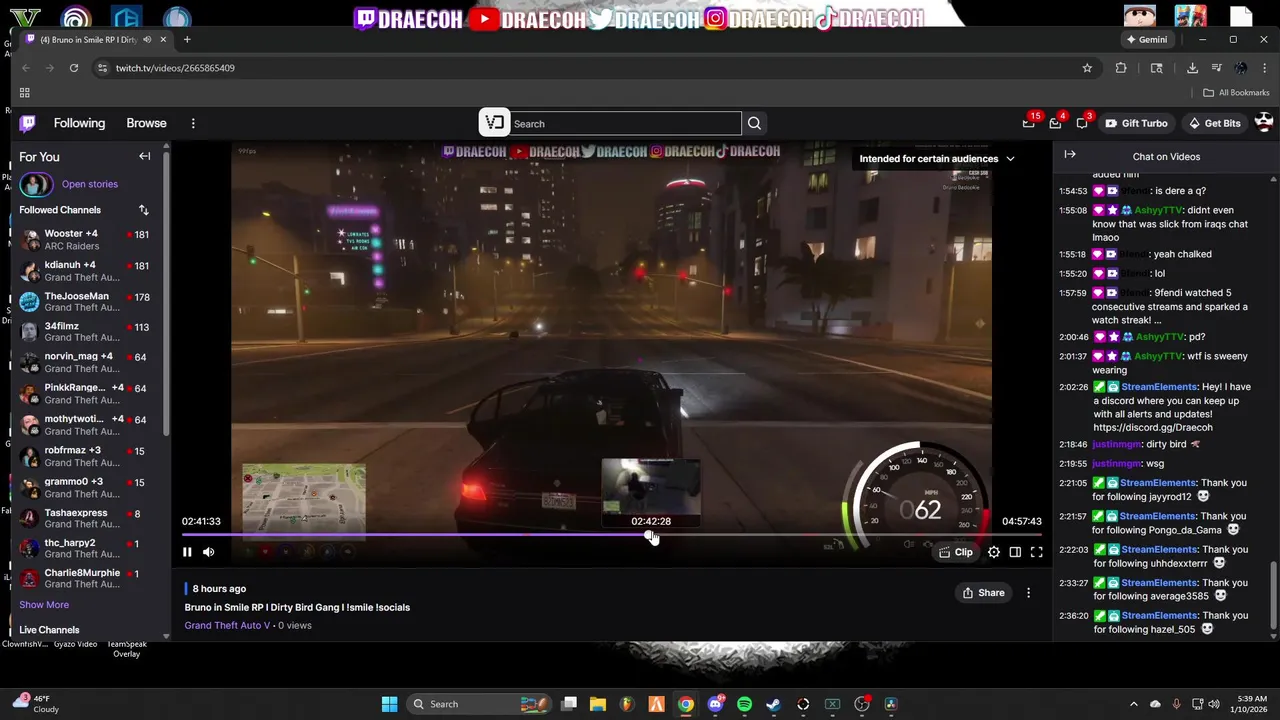Jump to the 2:18:46 chat timestamp
Screen dimensions: 1280x720
click(1073, 444)
